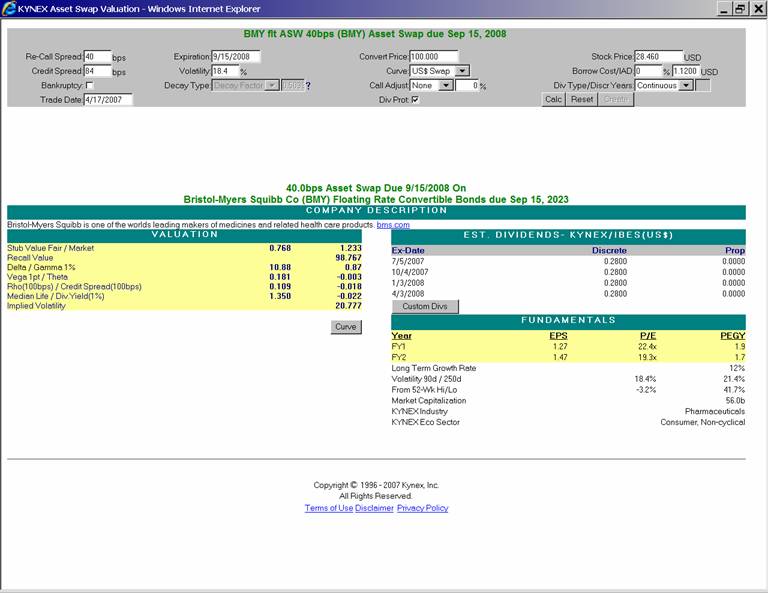768x593 pixels.
Task: Open the bms.com link
Action: 393,225
